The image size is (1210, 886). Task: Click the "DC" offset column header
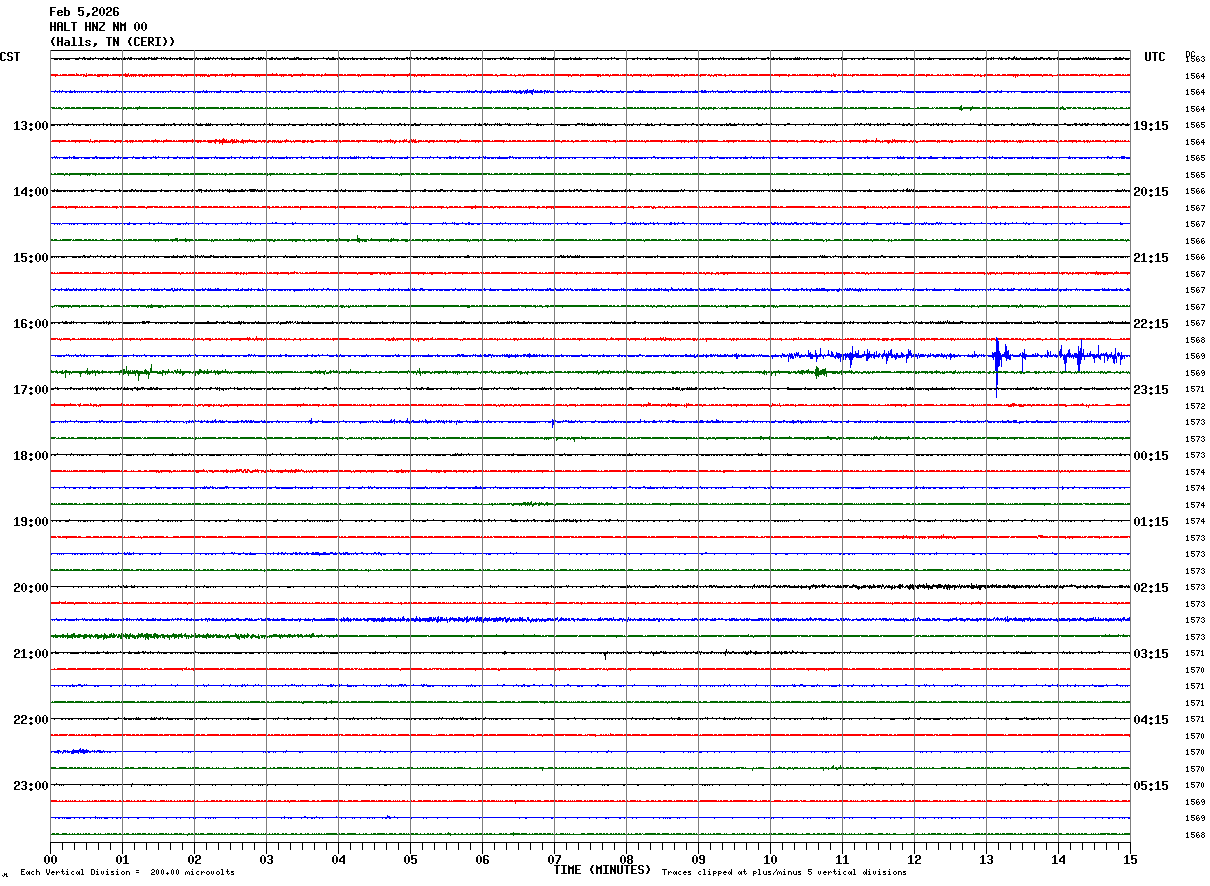click(x=1190, y=54)
